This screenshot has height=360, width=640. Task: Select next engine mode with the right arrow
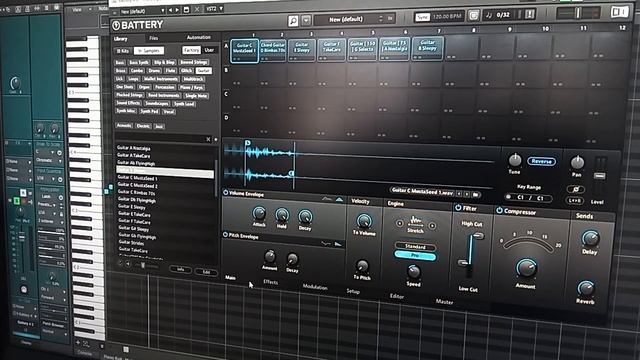(x=432, y=225)
